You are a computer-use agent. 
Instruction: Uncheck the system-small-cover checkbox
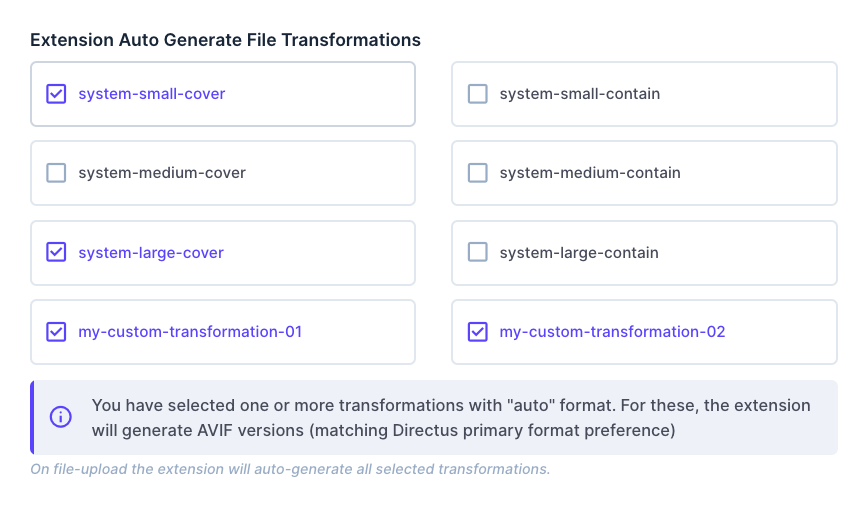point(57,94)
